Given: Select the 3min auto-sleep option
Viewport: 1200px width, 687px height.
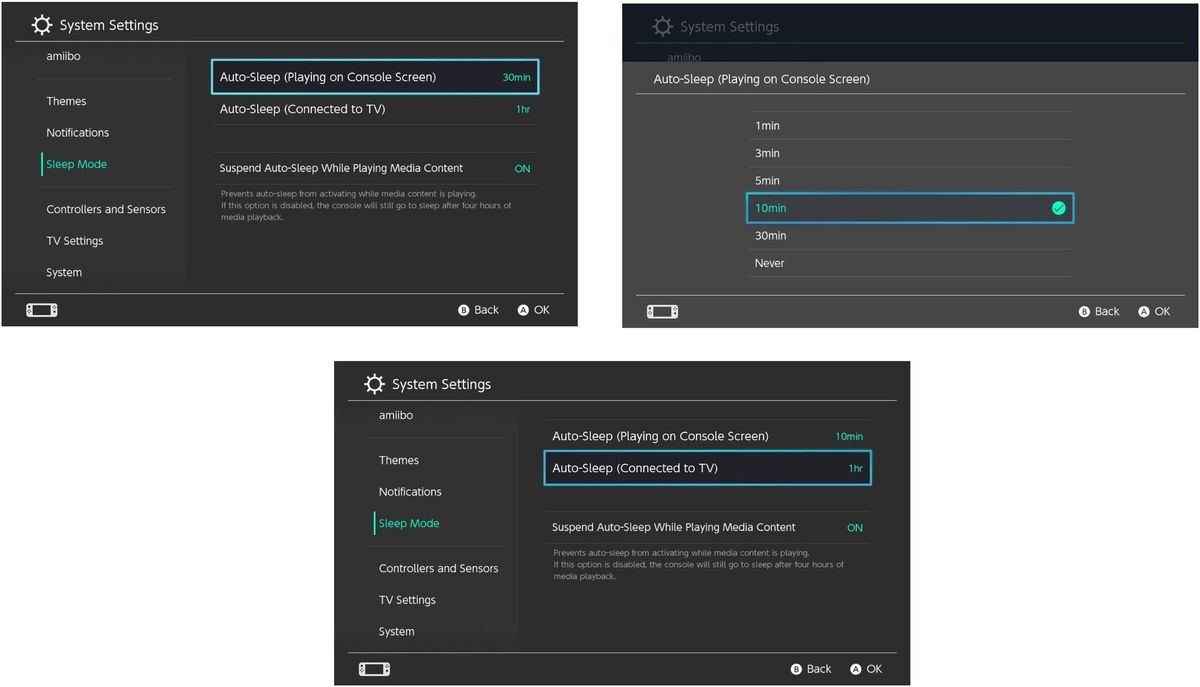Looking at the screenshot, I should 910,153.
